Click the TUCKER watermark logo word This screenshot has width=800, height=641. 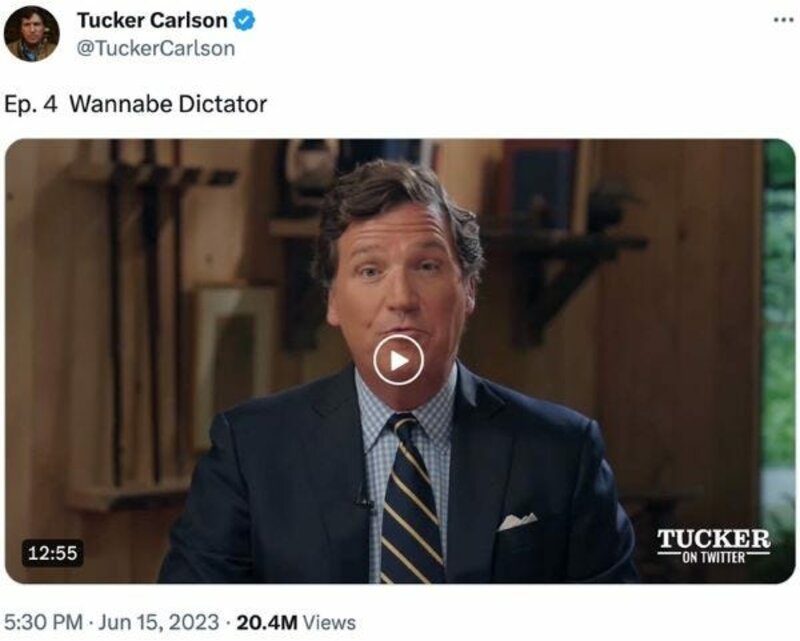coord(713,538)
